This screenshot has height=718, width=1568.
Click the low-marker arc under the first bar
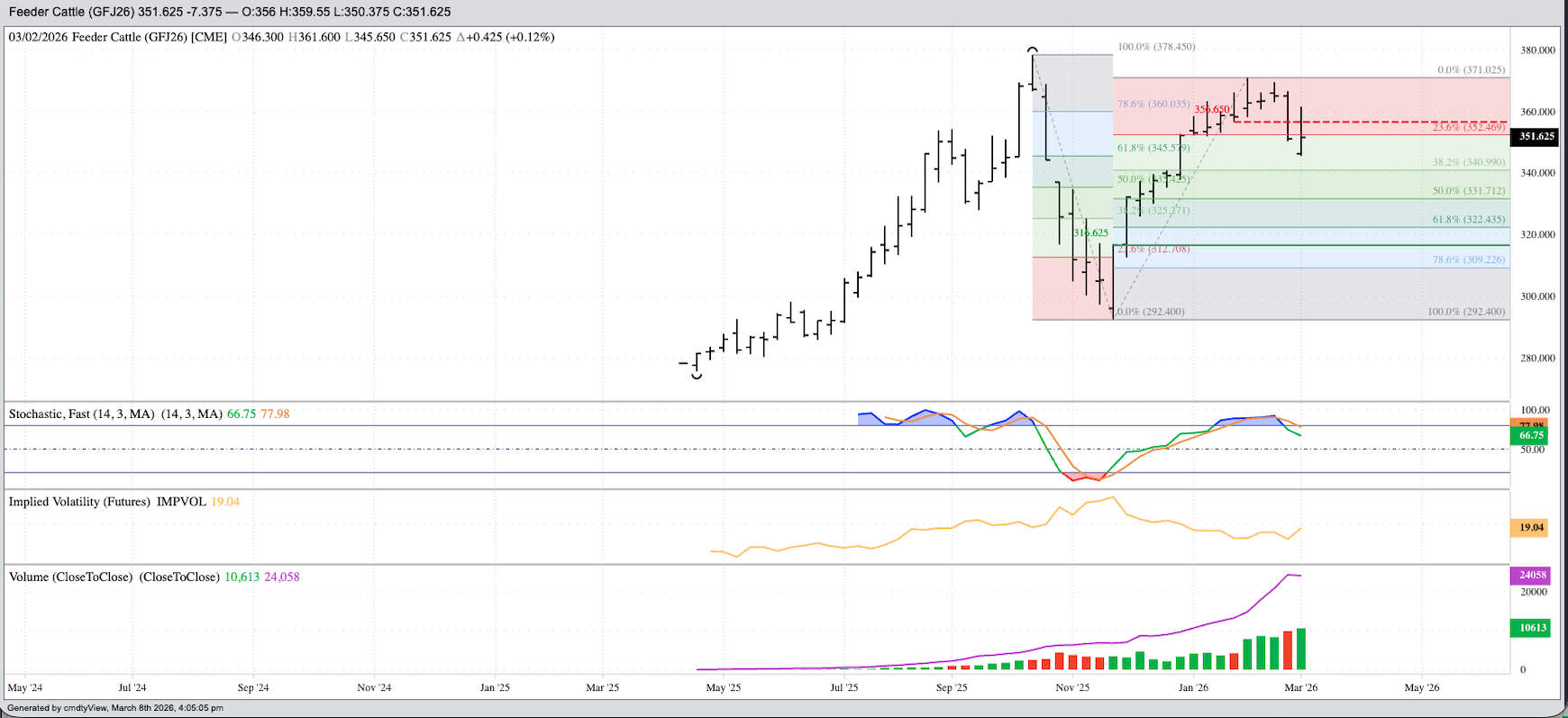click(x=697, y=376)
